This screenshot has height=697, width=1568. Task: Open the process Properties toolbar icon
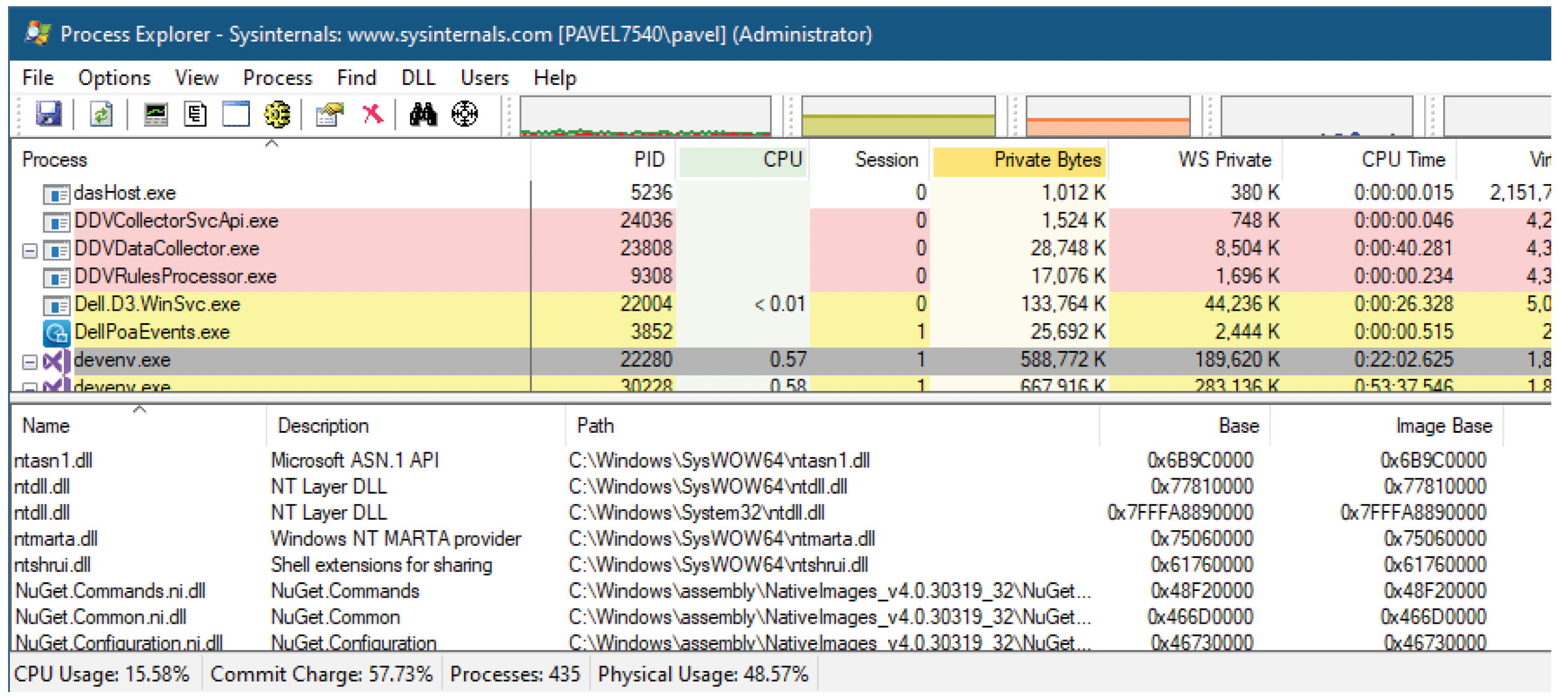point(329,114)
